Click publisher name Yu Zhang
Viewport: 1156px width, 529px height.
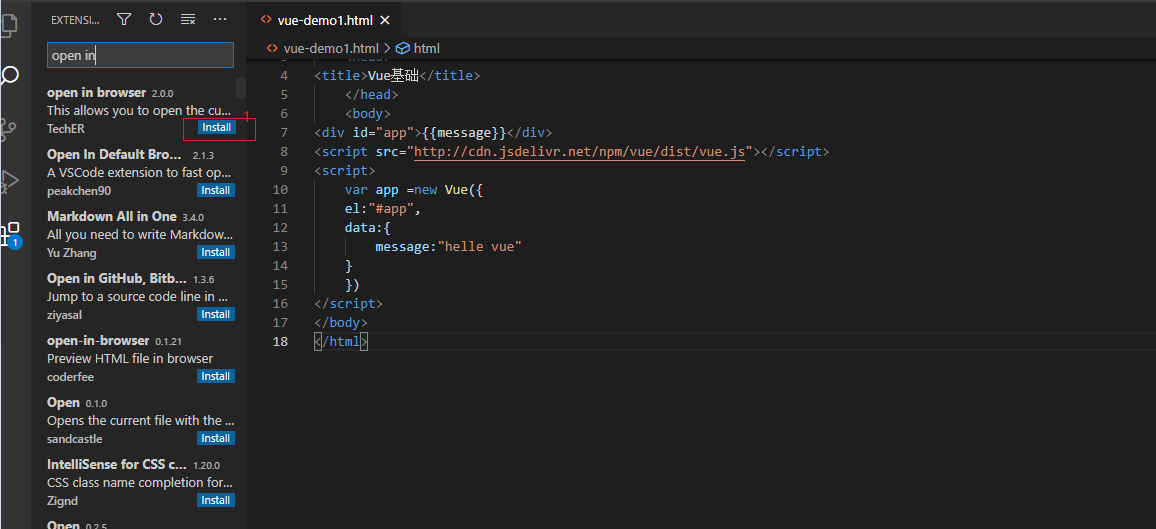(x=72, y=253)
